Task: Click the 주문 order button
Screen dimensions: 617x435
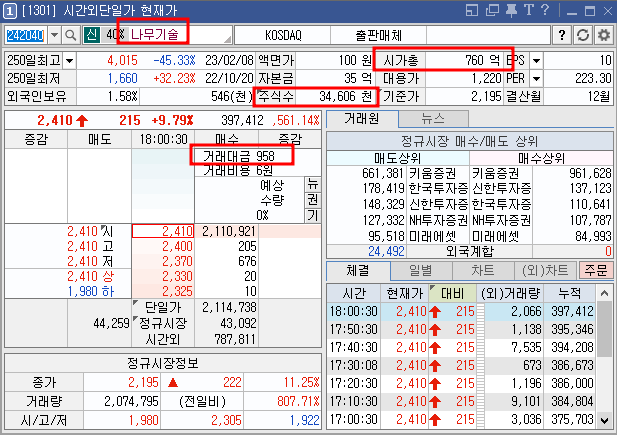Action: 596,270
